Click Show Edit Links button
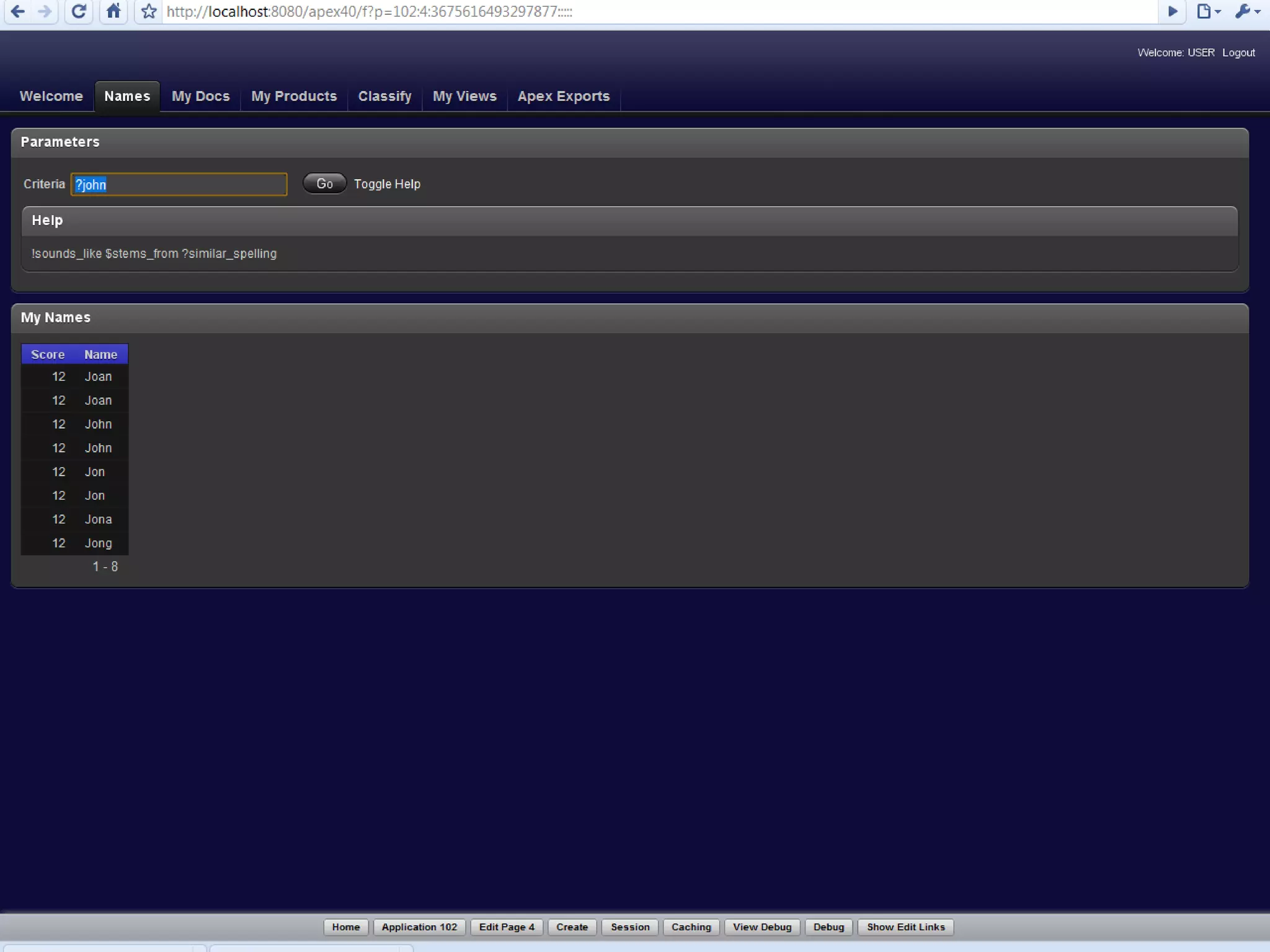This screenshot has width=1270, height=952. pyautogui.click(x=905, y=927)
